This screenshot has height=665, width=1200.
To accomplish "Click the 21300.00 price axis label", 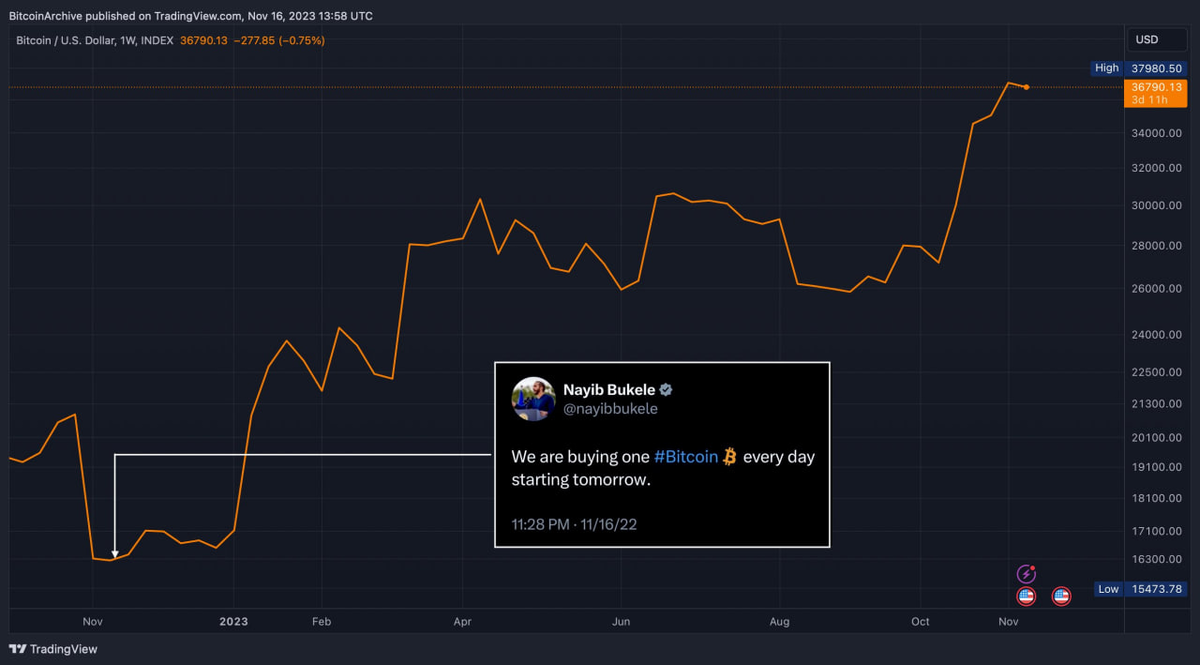I will [x=1155, y=404].
